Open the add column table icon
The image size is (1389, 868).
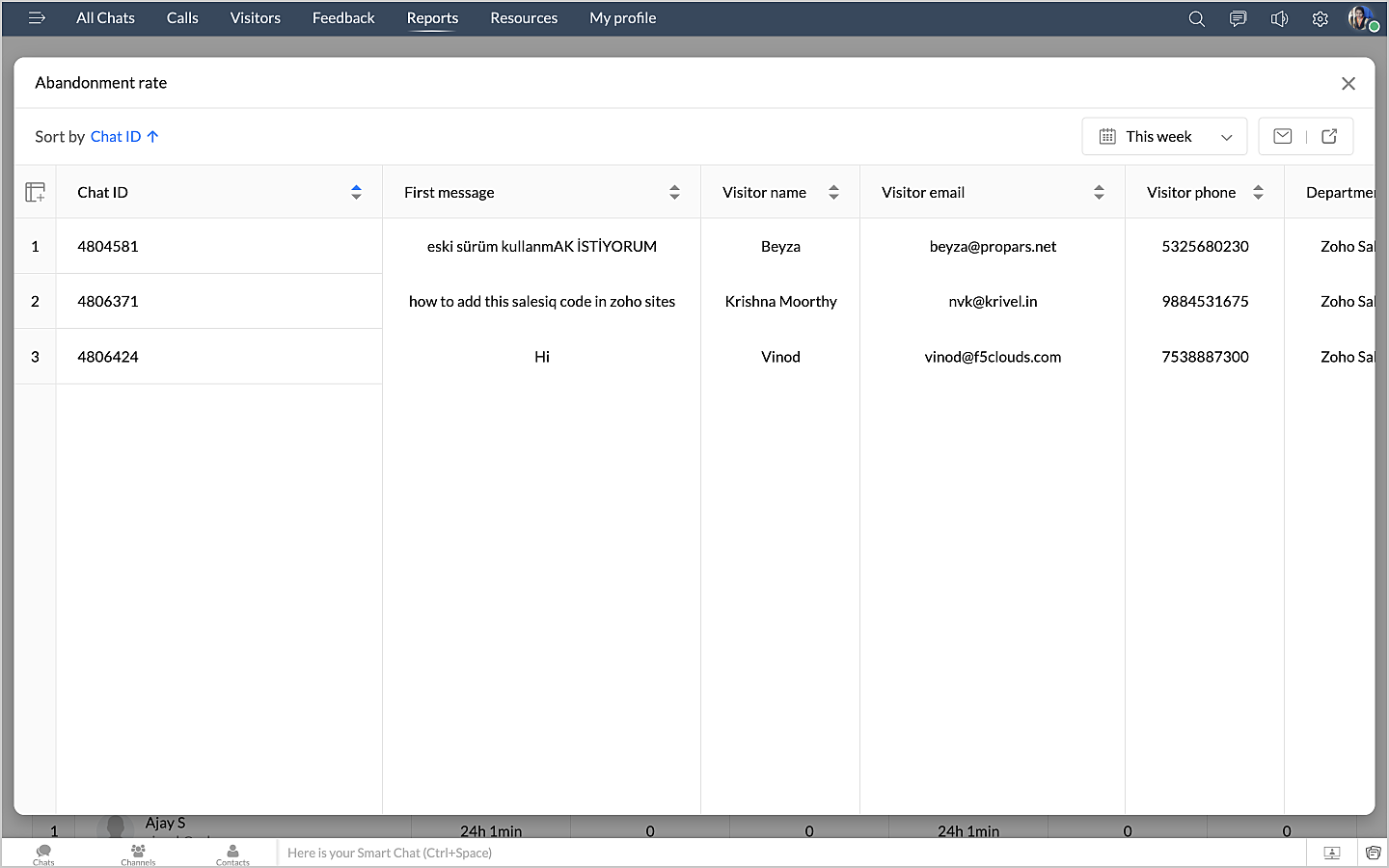36,192
